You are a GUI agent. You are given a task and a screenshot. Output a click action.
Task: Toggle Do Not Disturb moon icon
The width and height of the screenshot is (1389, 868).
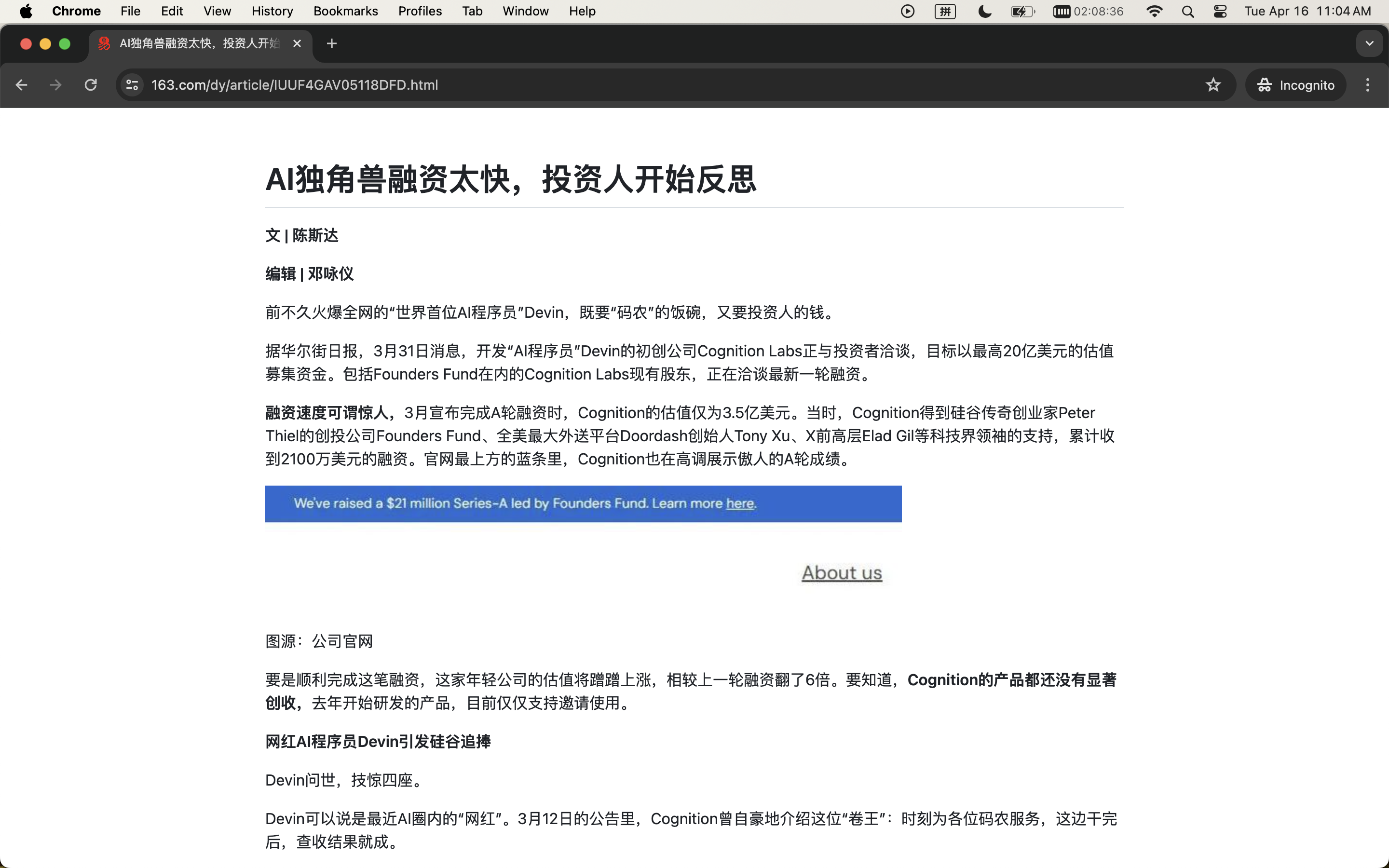(x=985, y=12)
